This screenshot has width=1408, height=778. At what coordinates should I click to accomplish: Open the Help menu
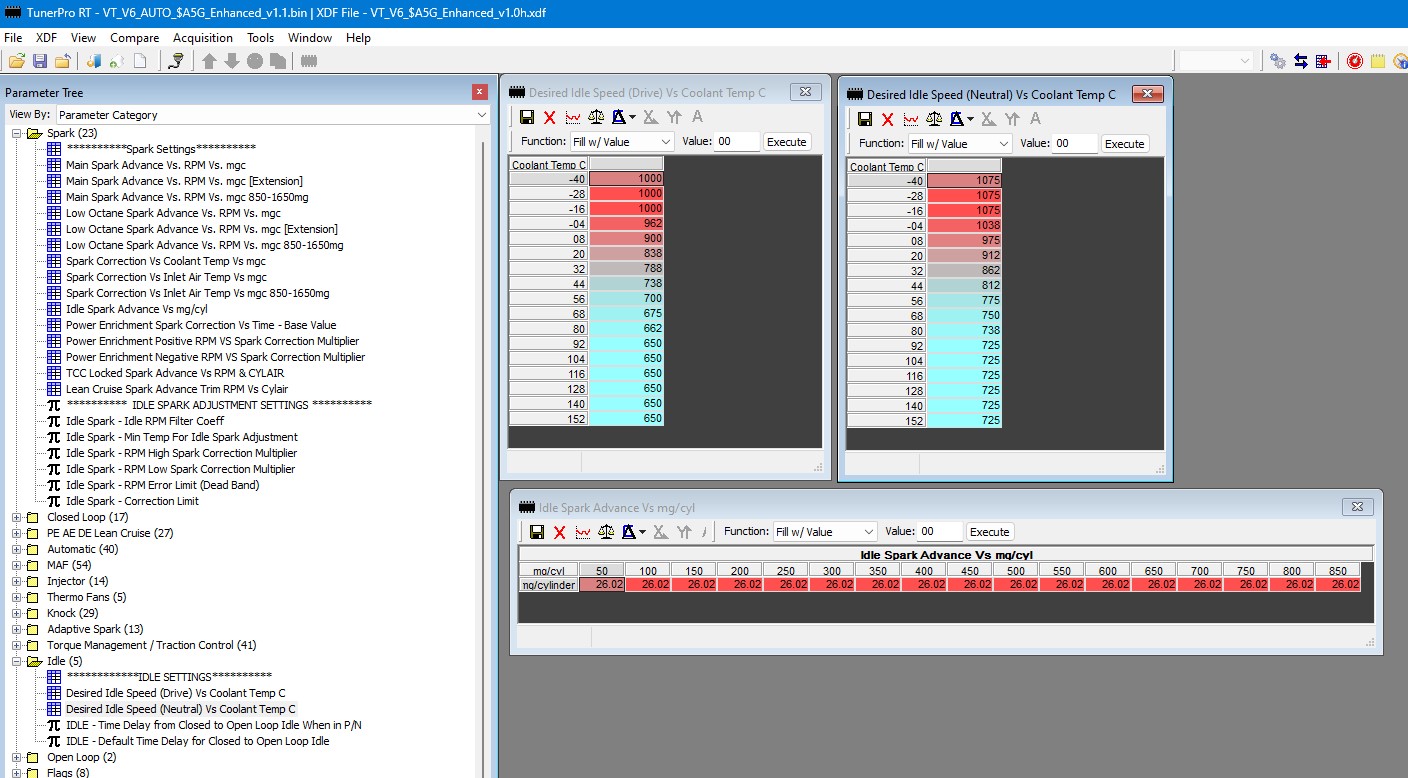(x=358, y=38)
